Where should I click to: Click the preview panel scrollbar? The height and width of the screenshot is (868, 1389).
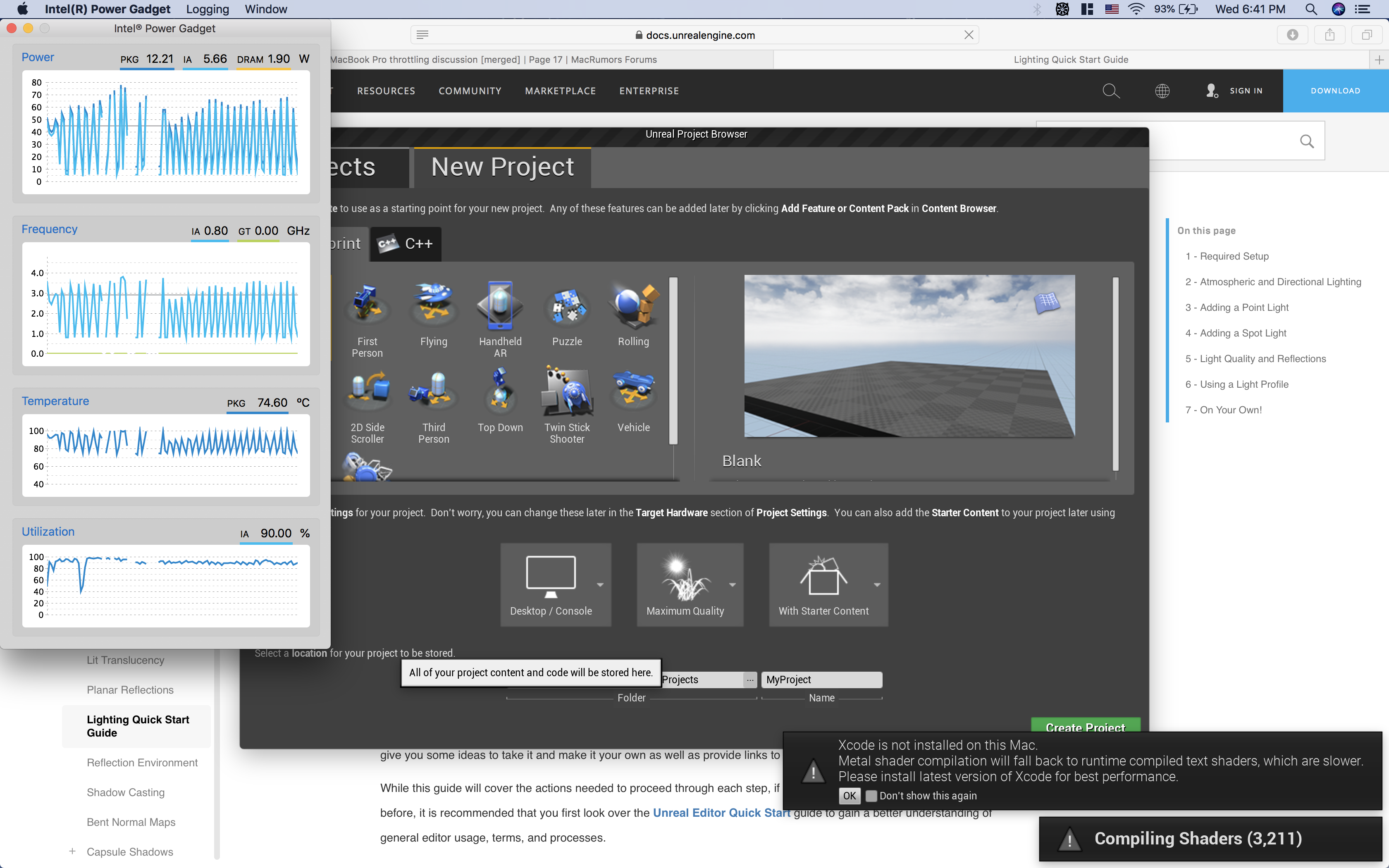1116,374
